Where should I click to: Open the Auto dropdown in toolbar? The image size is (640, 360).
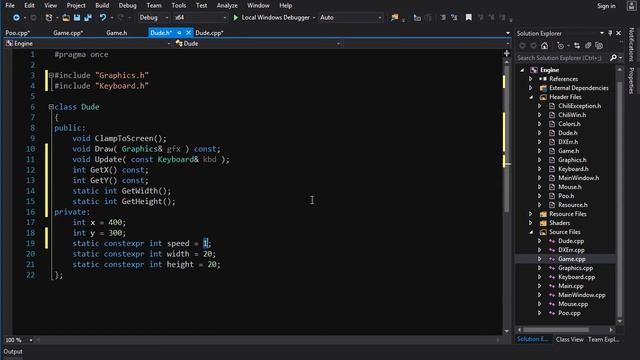pyautogui.click(x=350, y=18)
